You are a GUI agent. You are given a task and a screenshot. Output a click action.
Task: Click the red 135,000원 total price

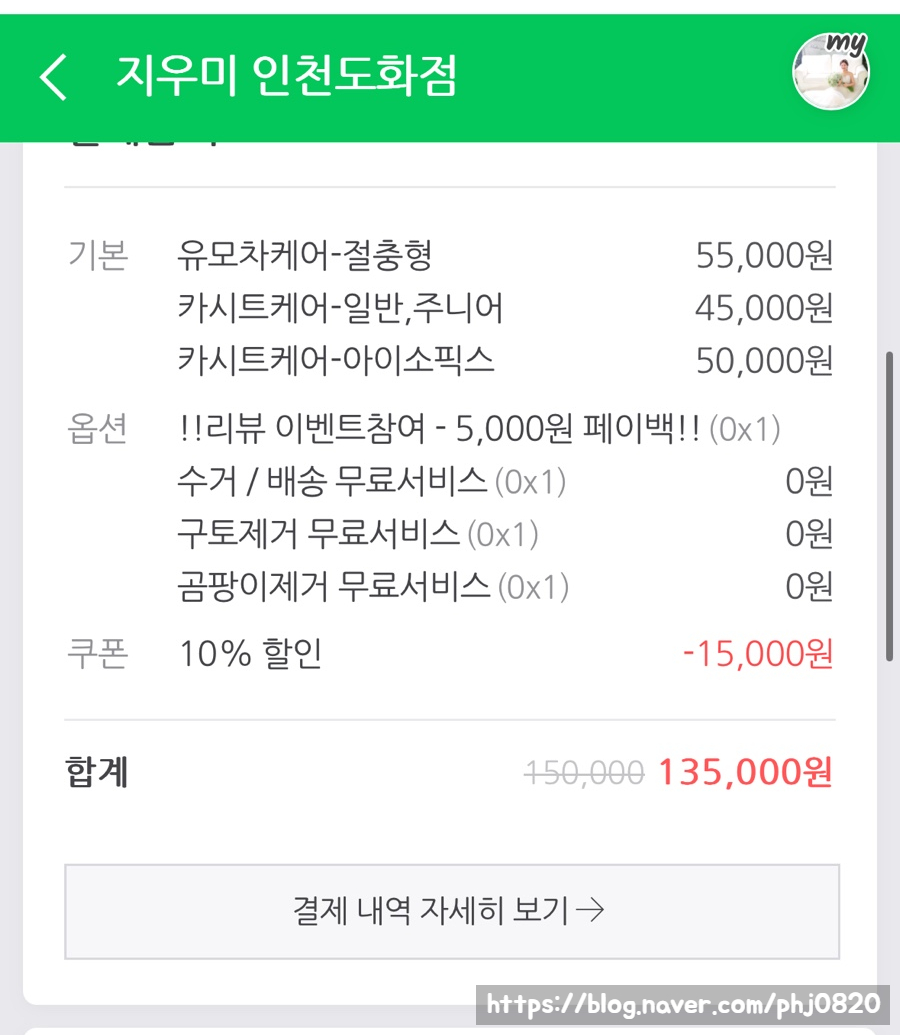click(744, 772)
